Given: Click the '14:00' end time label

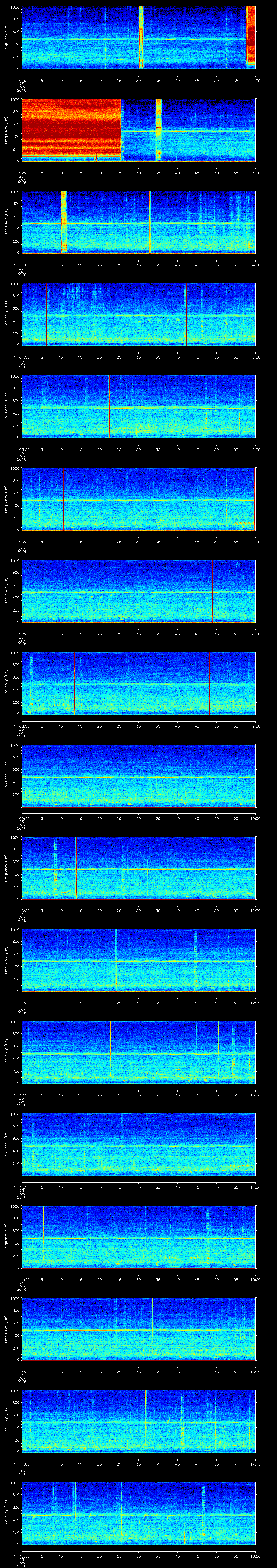Looking at the screenshot, I should (255, 1187).
